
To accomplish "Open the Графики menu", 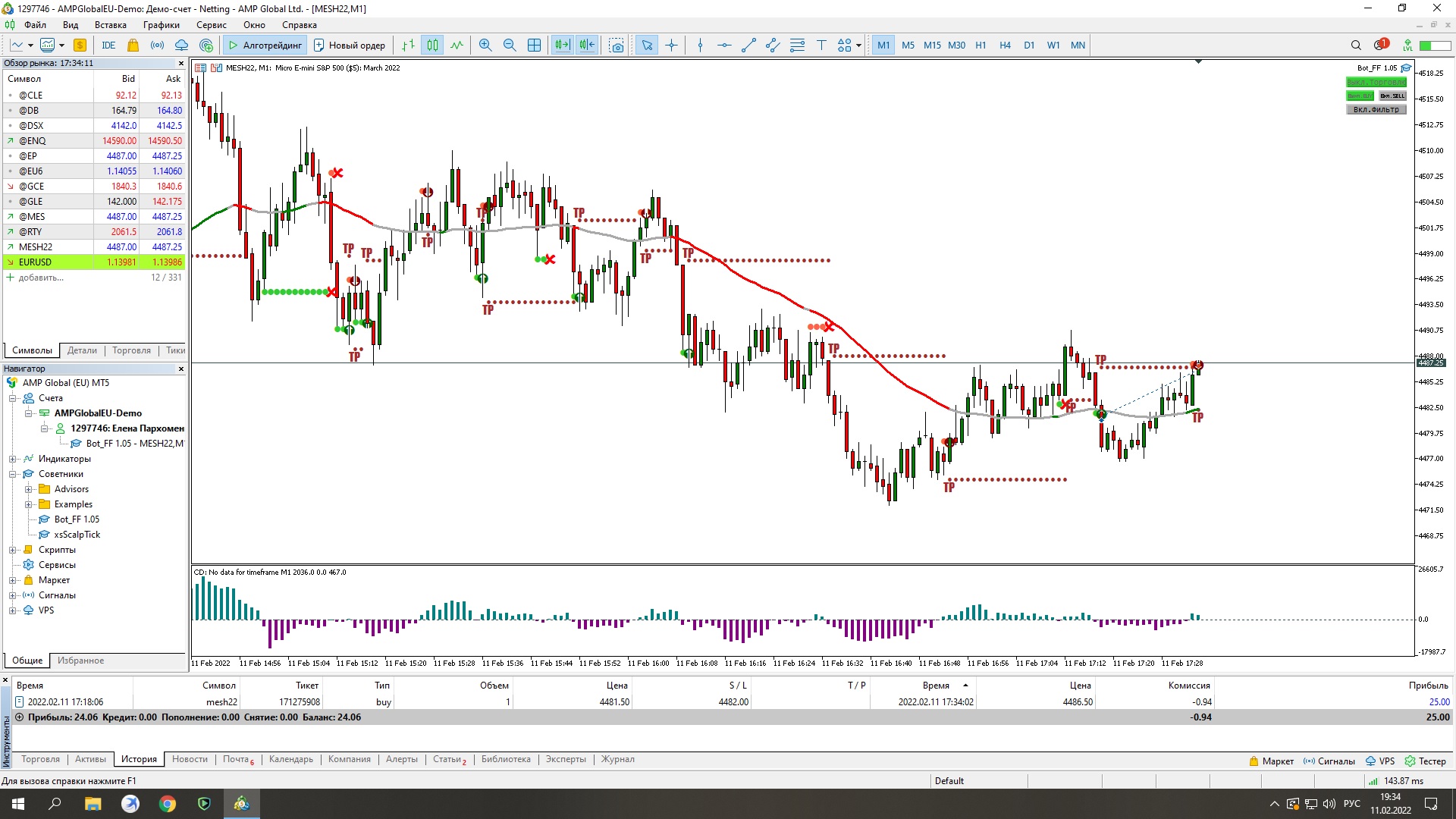I will coord(161,25).
